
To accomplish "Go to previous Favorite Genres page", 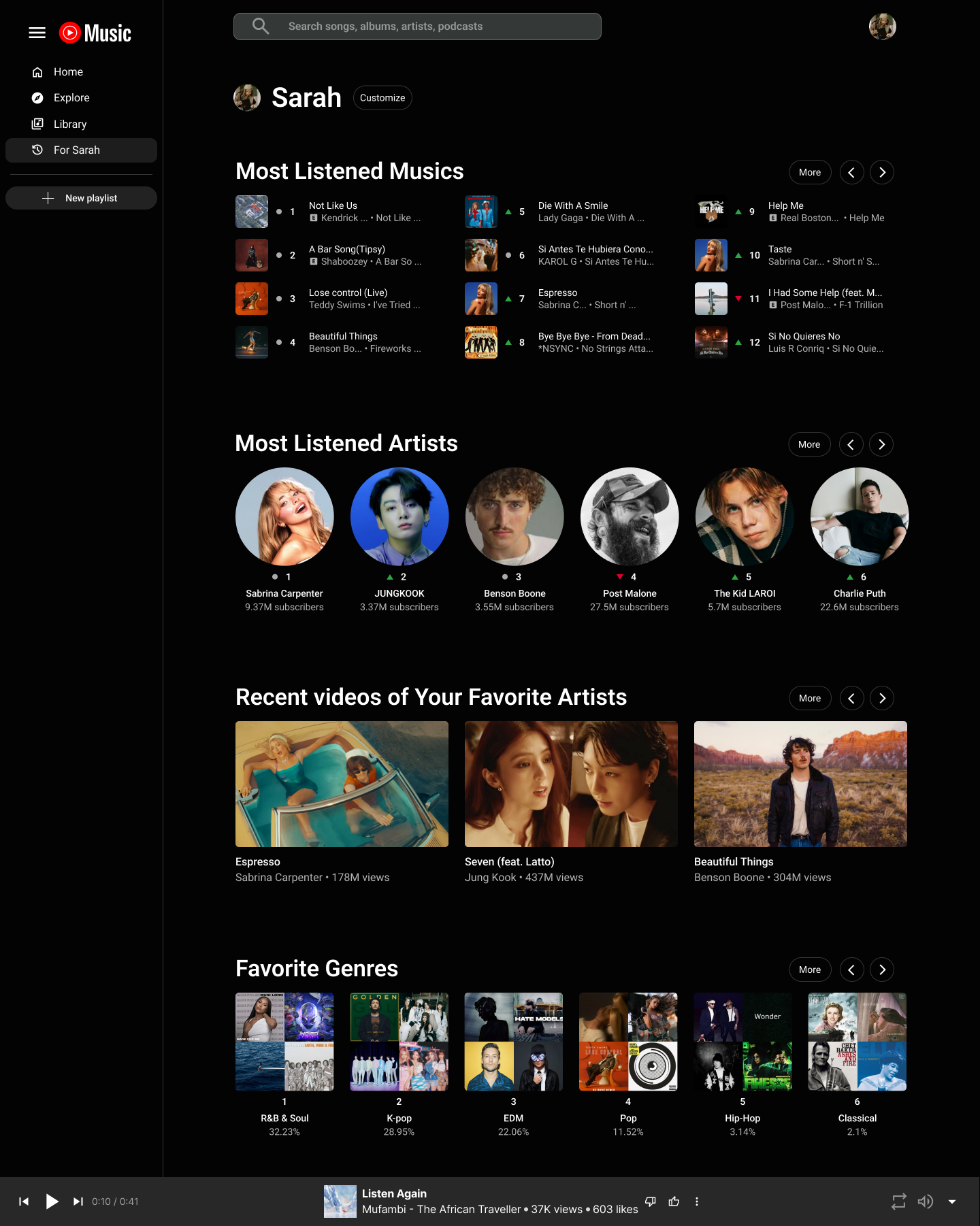I will (x=852, y=970).
